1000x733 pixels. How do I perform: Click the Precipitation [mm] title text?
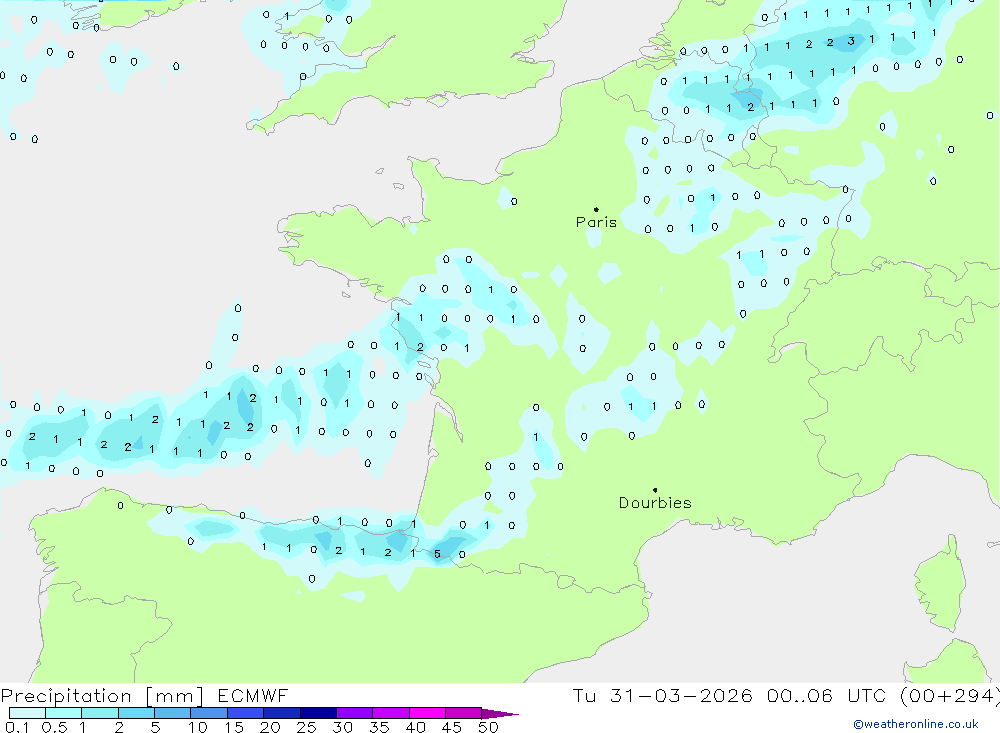coord(103,695)
